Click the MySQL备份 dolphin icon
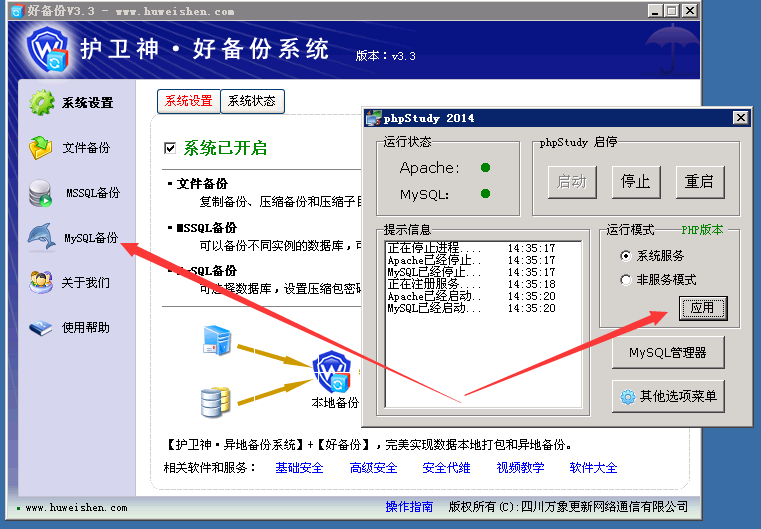The width and height of the screenshot is (761, 529). click(x=41, y=236)
